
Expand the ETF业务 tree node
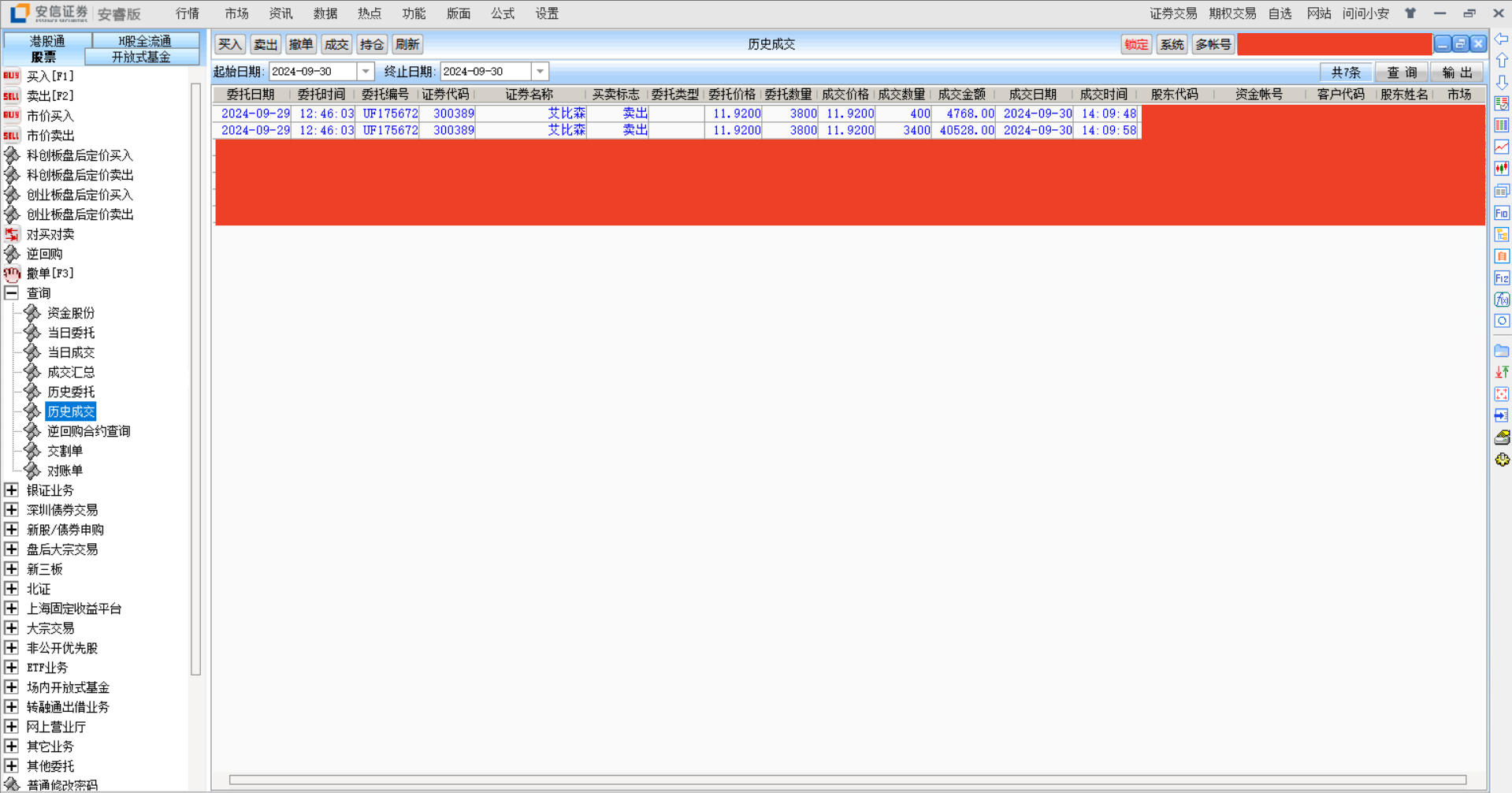[12, 668]
